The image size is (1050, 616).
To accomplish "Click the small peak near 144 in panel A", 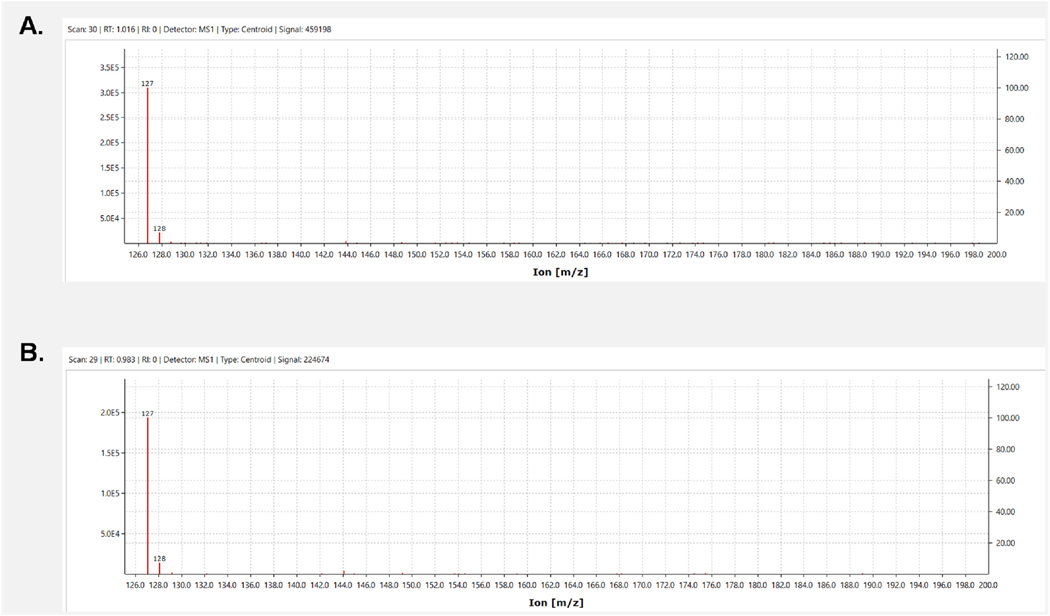I will [x=346, y=242].
